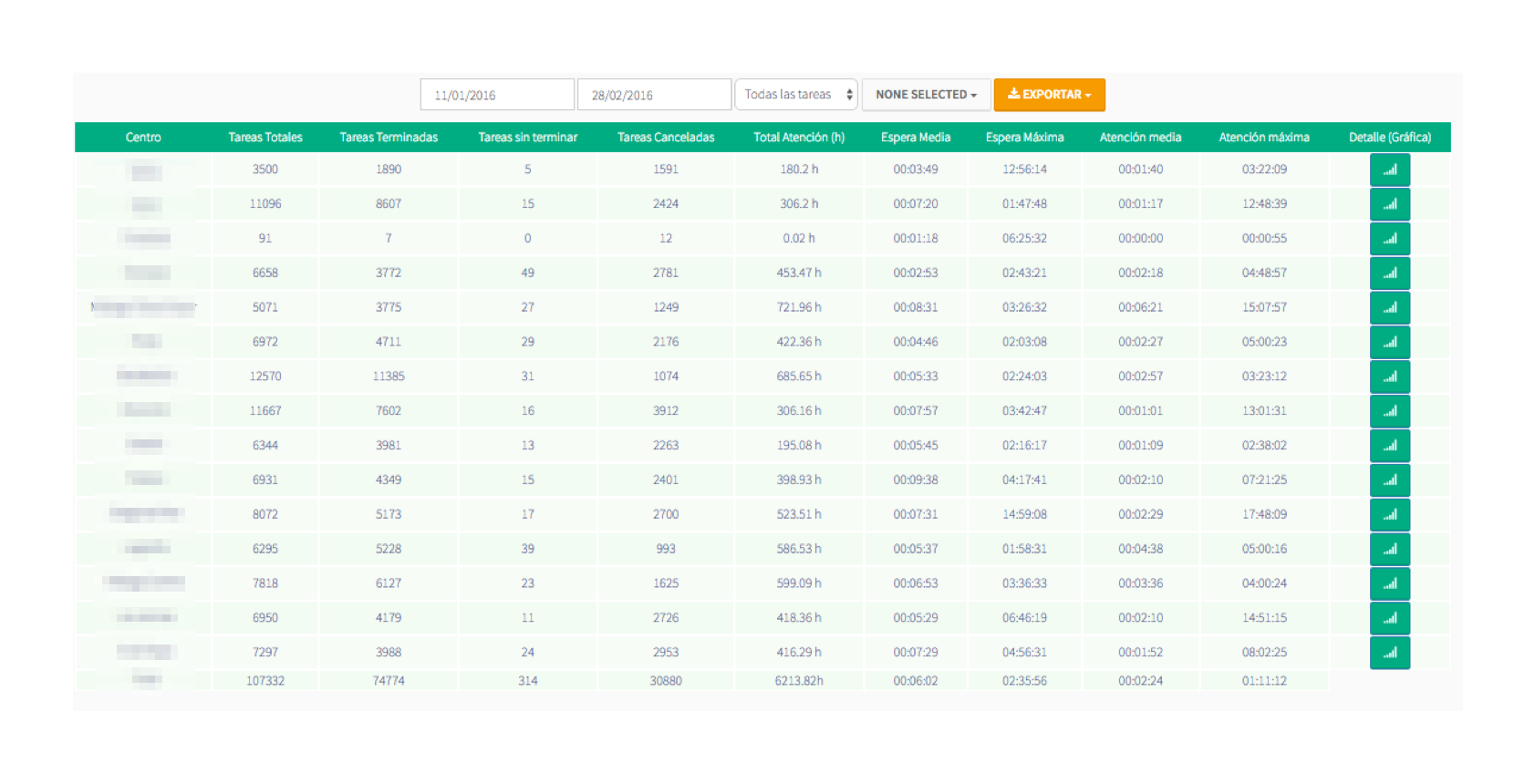
Task: View chart icon for row with 6658 tasks
Action: click(1389, 273)
